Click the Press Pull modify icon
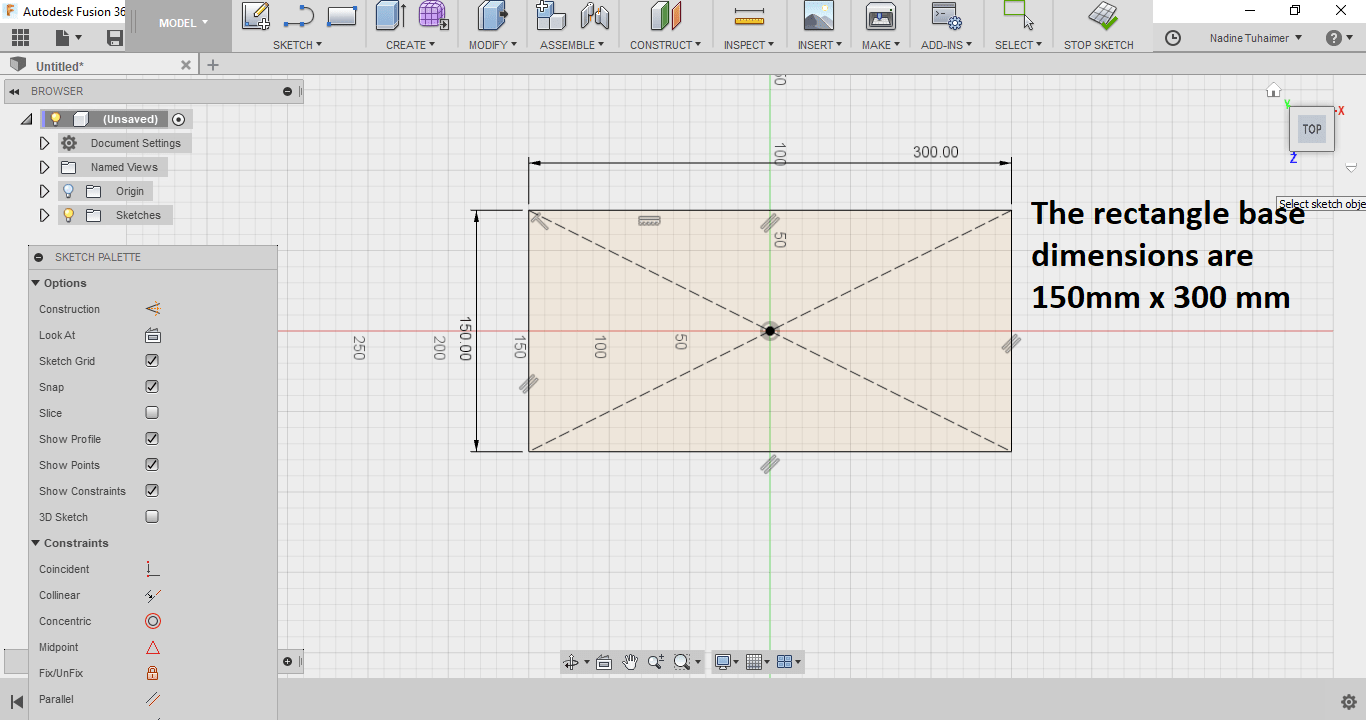The width and height of the screenshot is (1366, 720). pyautogui.click(x=491, y=15)
